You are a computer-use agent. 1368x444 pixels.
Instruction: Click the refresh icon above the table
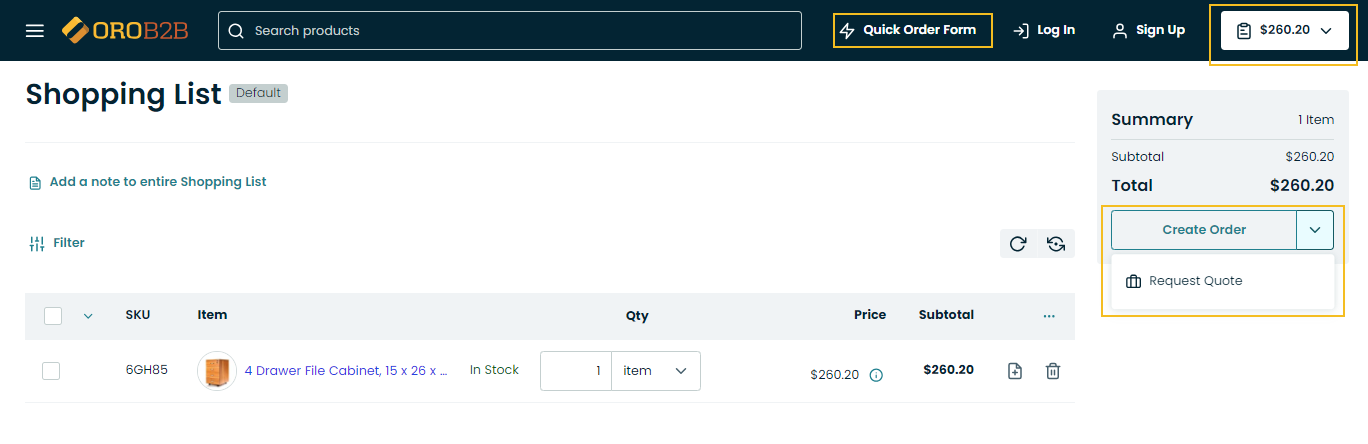(x=1018, y=244)
